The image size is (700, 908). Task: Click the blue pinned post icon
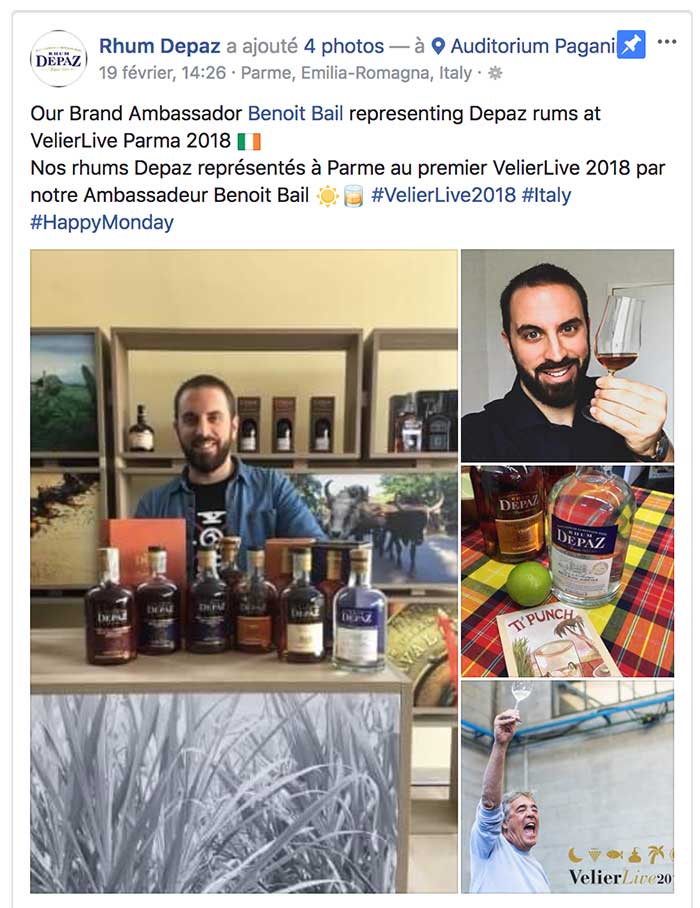[x=631, y=45]
